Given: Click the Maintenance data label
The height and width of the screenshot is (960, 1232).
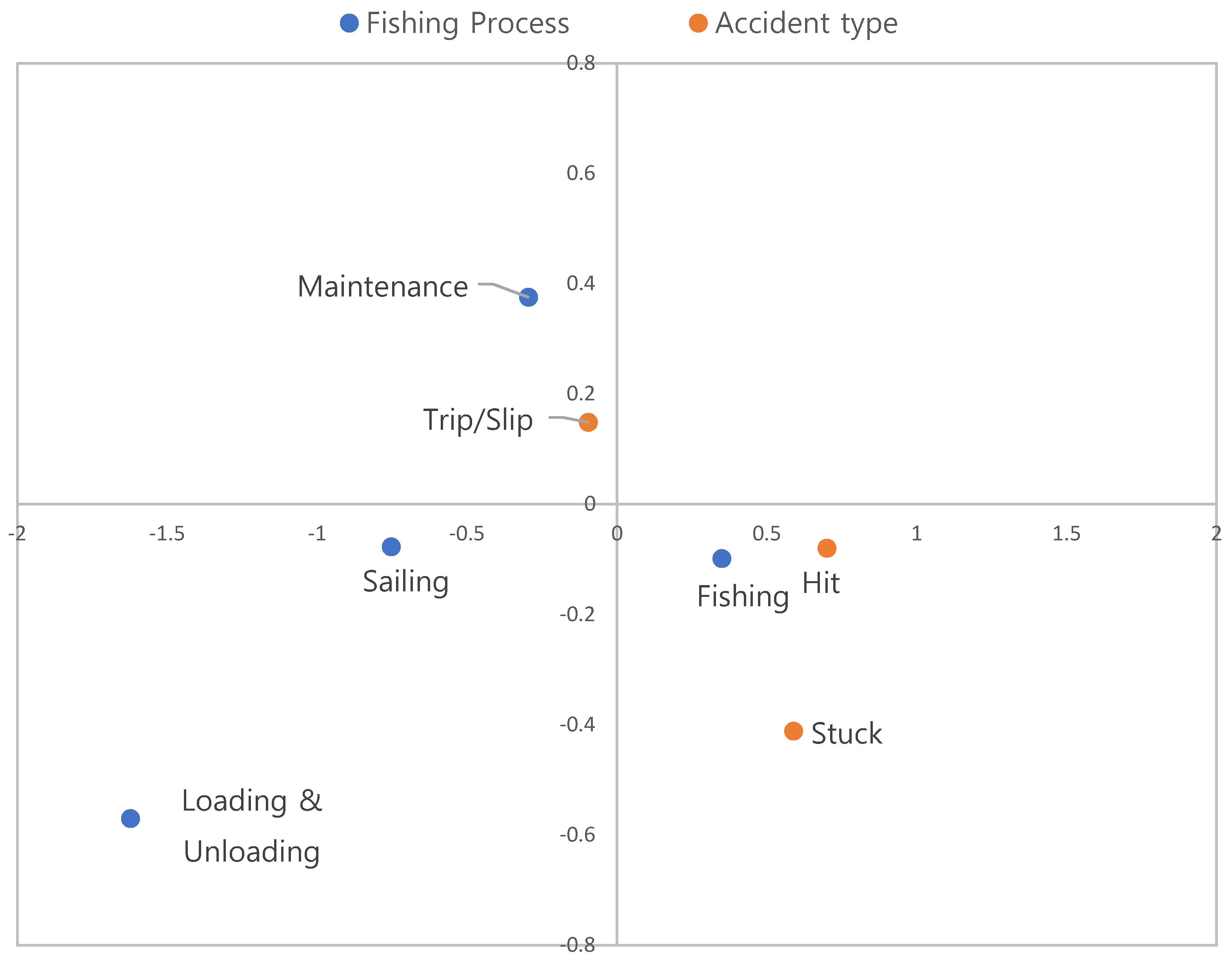Looking at the screenshot, I should 382,287.
